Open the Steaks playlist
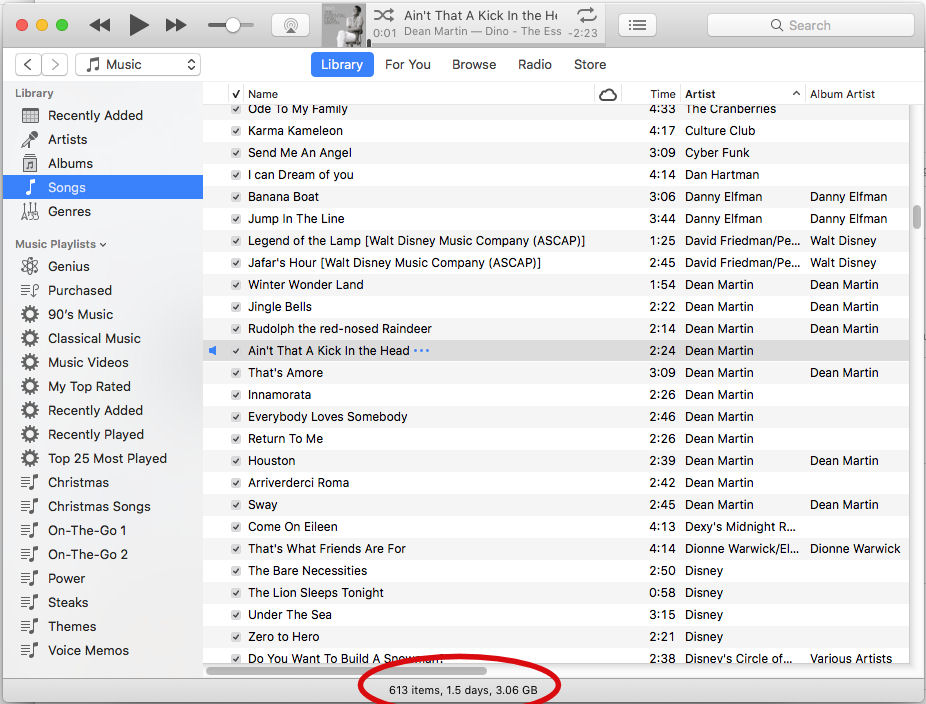 [x=103, y=602]
